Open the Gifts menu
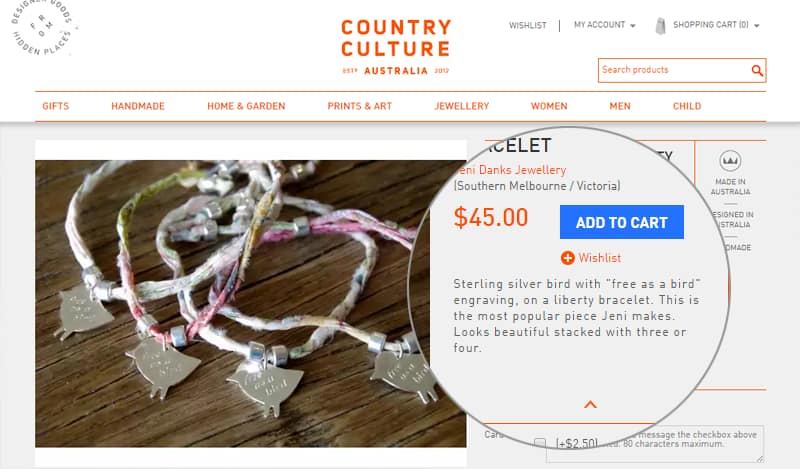 [56, 106]
